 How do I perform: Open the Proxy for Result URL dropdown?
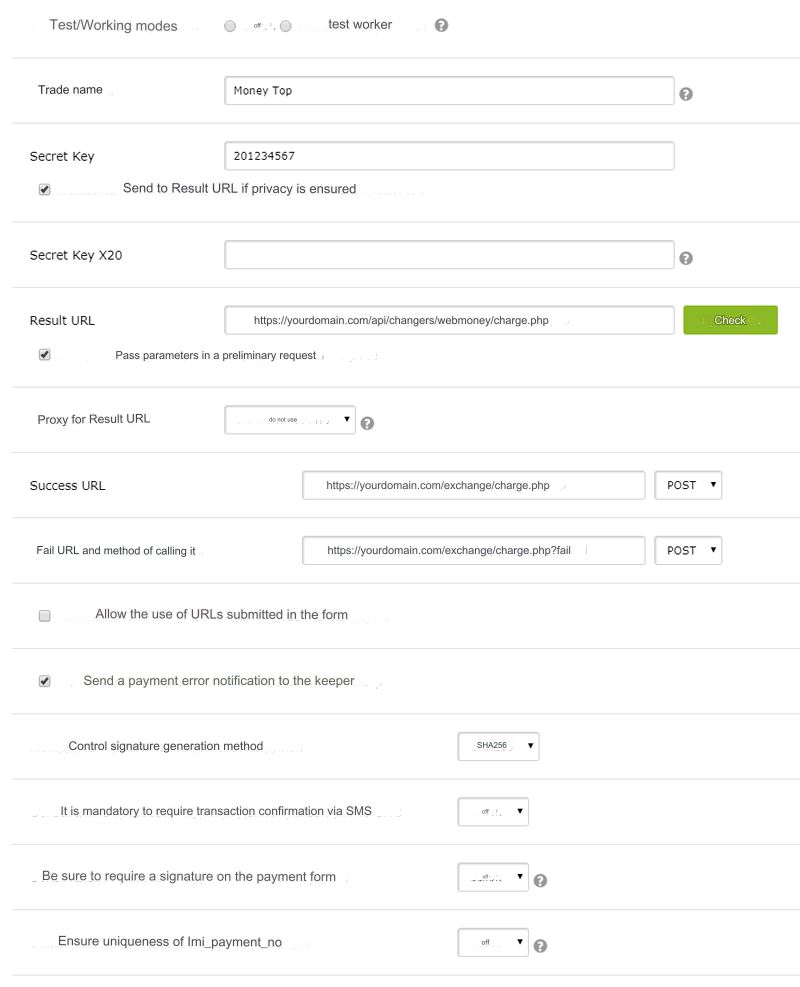click(x=290, y=420)
